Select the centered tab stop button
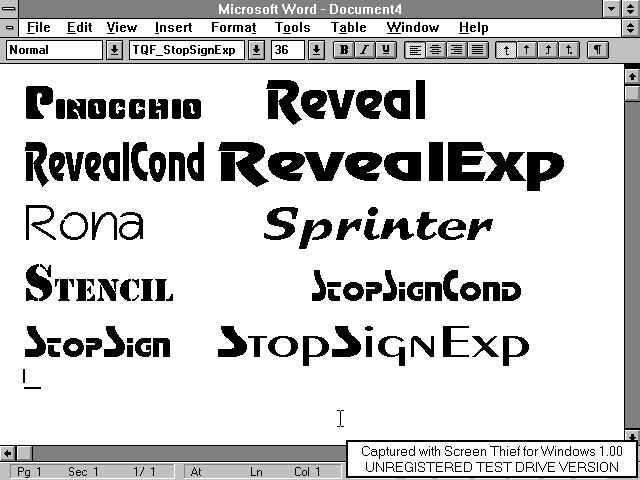The height and width of the screenshot is (480, 640). click(x=527, y=50)
